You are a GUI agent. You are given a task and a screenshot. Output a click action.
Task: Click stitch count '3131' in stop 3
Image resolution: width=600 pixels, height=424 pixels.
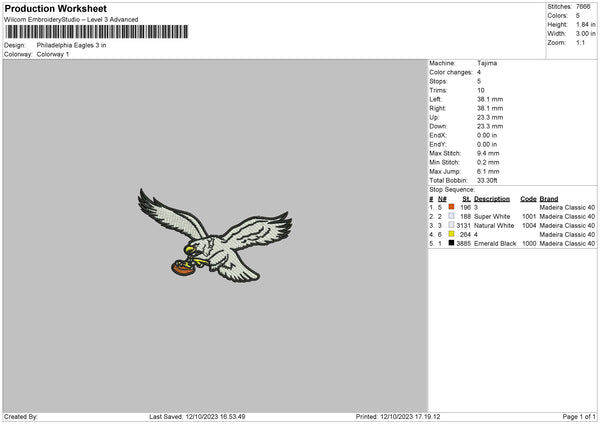click(463, 225)
